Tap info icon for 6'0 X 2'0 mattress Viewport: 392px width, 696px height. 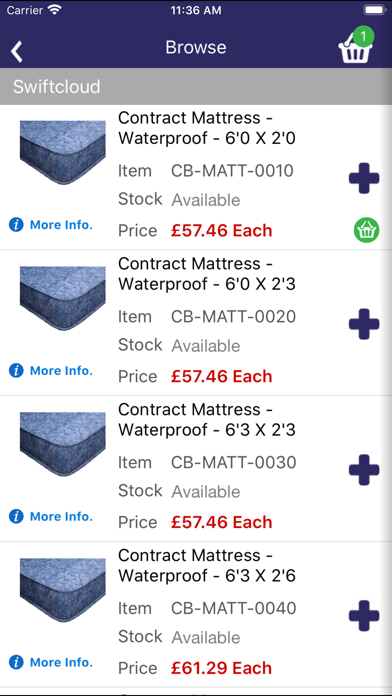point(16,225)
